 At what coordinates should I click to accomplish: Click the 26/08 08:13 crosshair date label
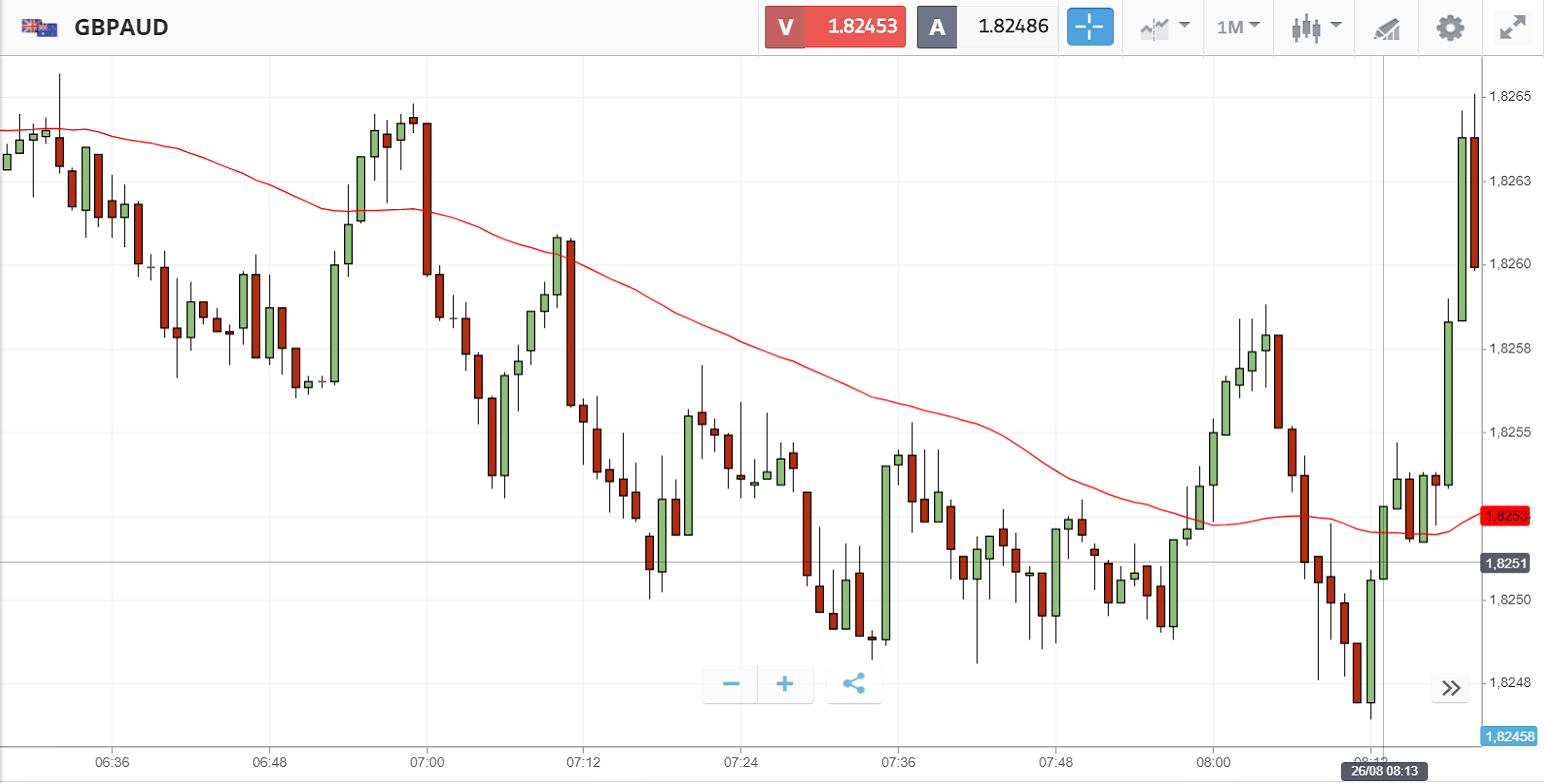coord(1384,771)
